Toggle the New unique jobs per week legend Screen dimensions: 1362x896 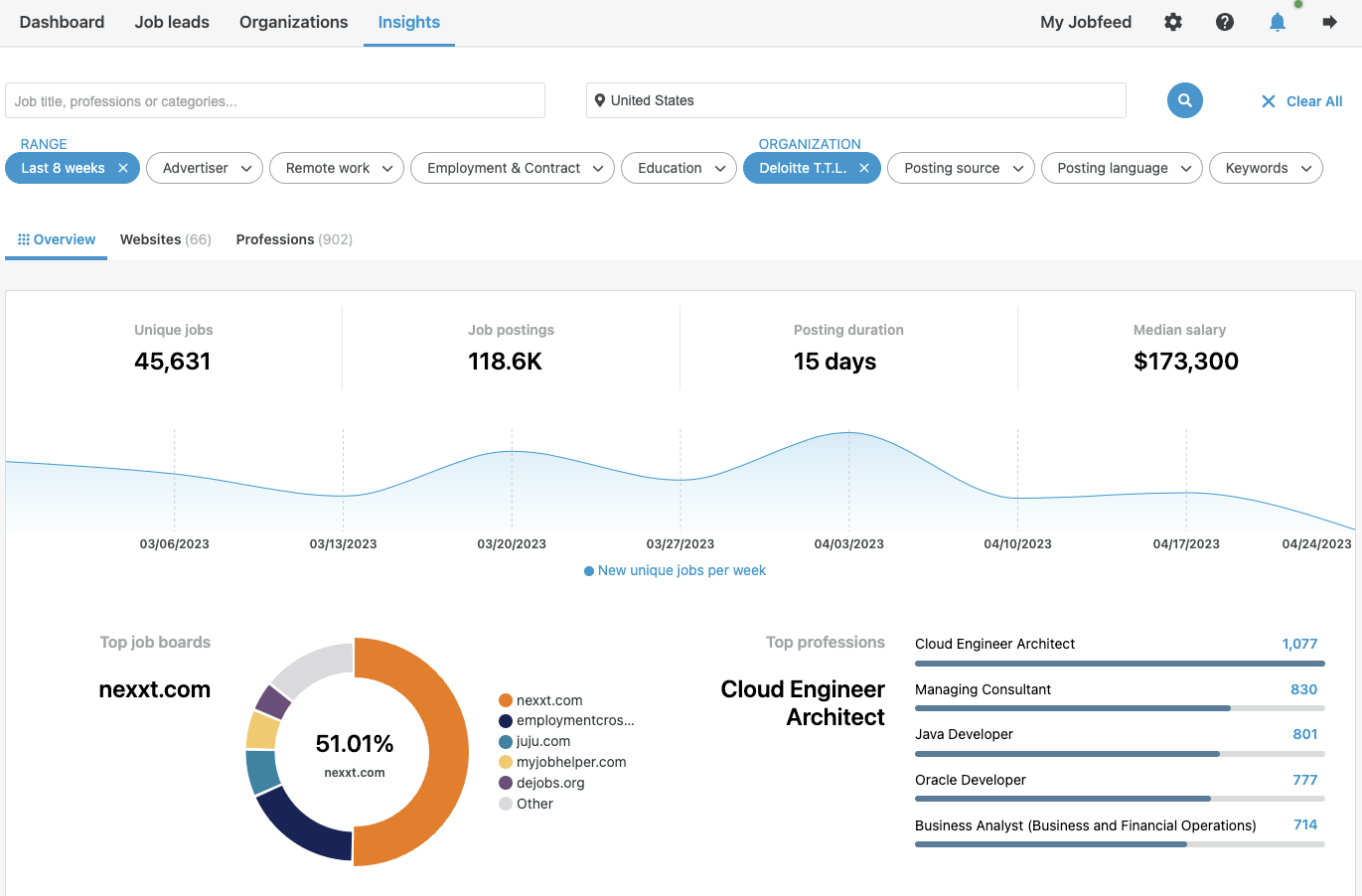point(675,570)
